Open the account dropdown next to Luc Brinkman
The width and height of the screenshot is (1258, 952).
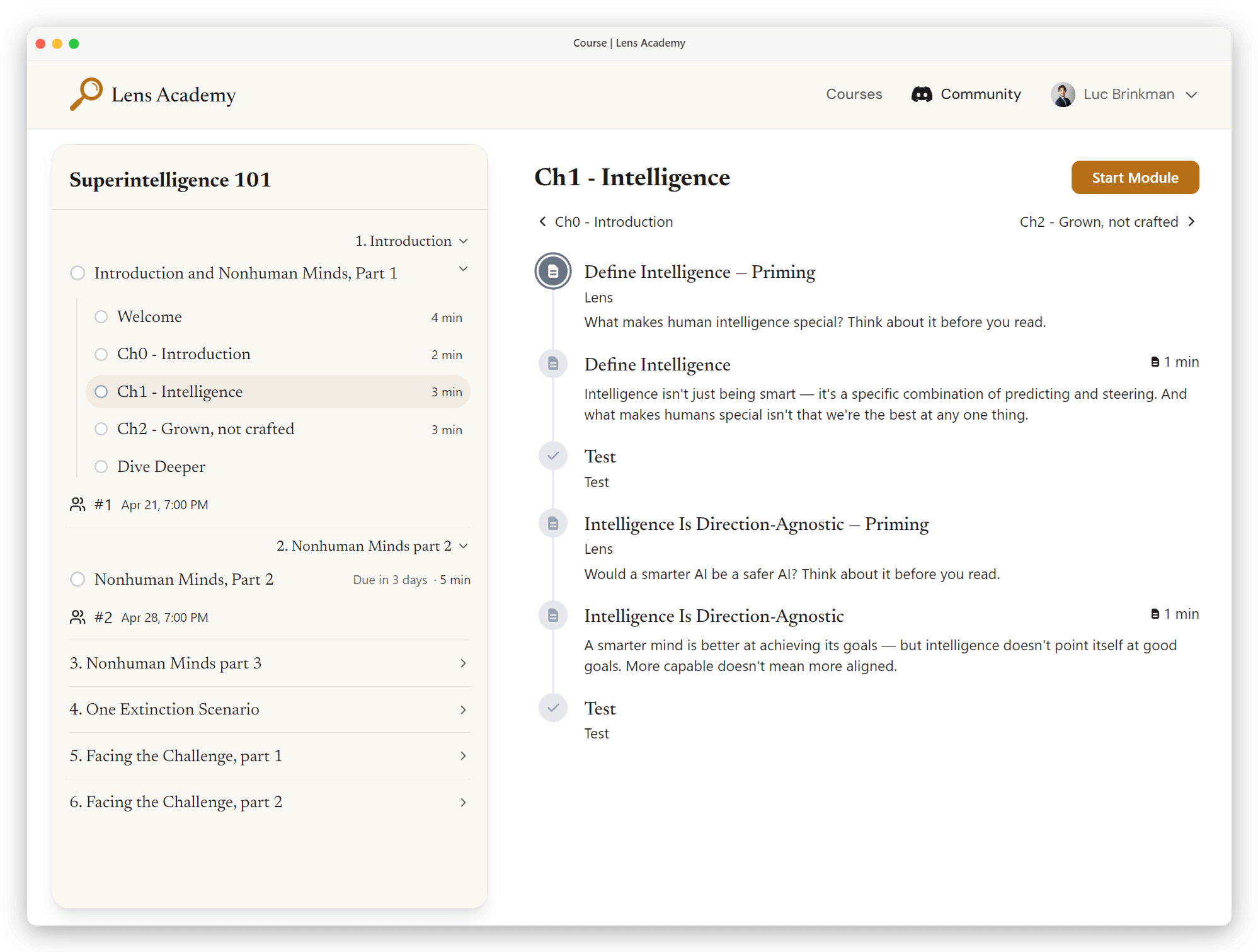click(x=1192, y=95)
